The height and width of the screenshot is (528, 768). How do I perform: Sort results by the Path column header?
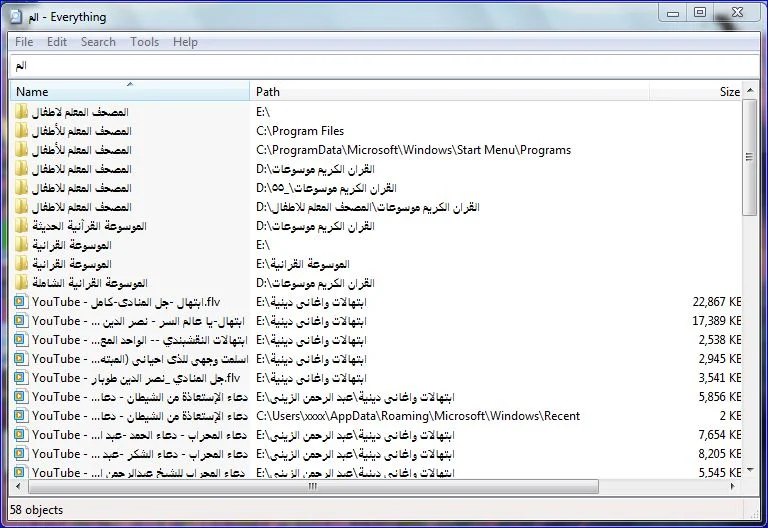(450, 92)
